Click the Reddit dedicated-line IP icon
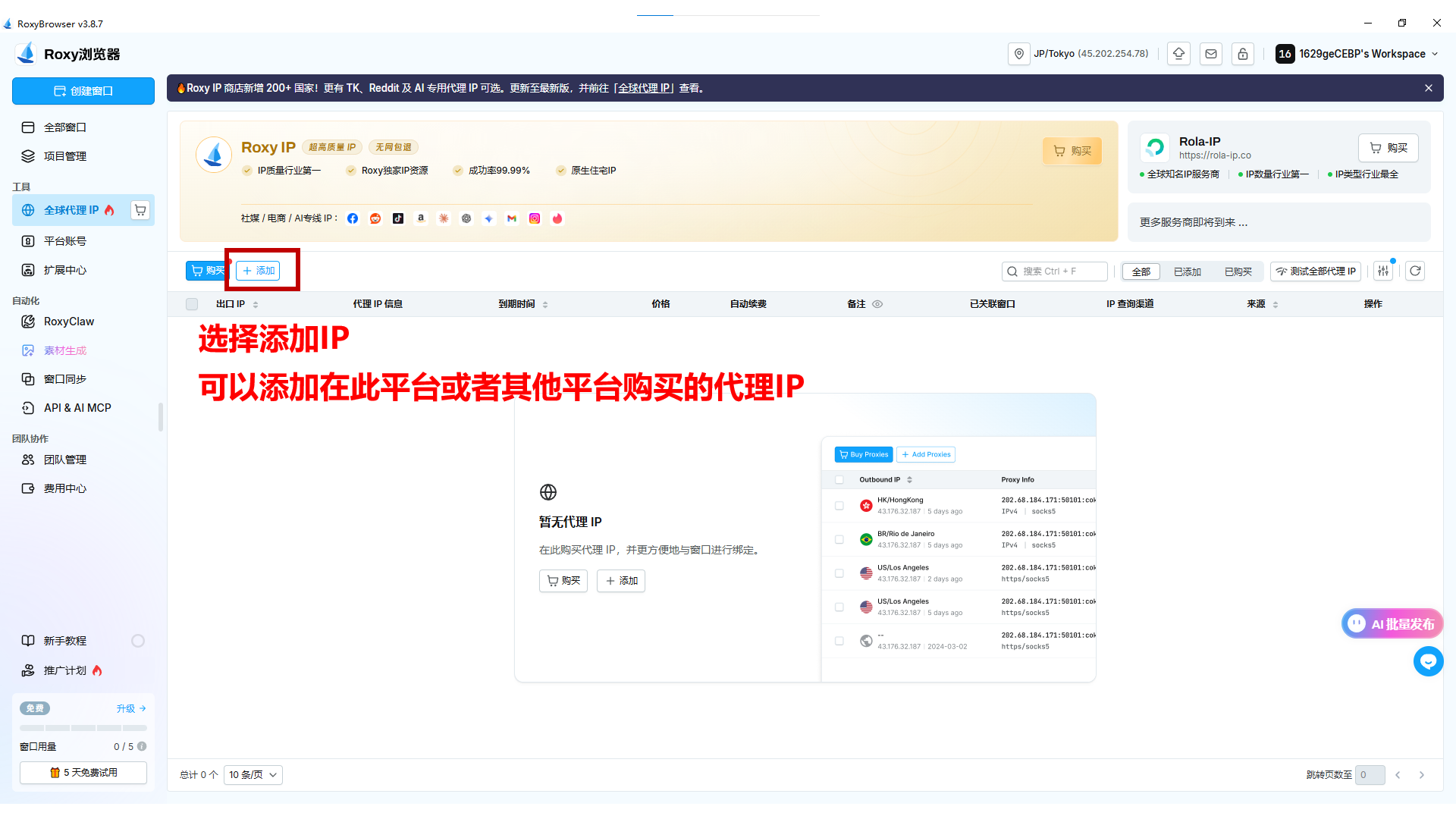 375,218
